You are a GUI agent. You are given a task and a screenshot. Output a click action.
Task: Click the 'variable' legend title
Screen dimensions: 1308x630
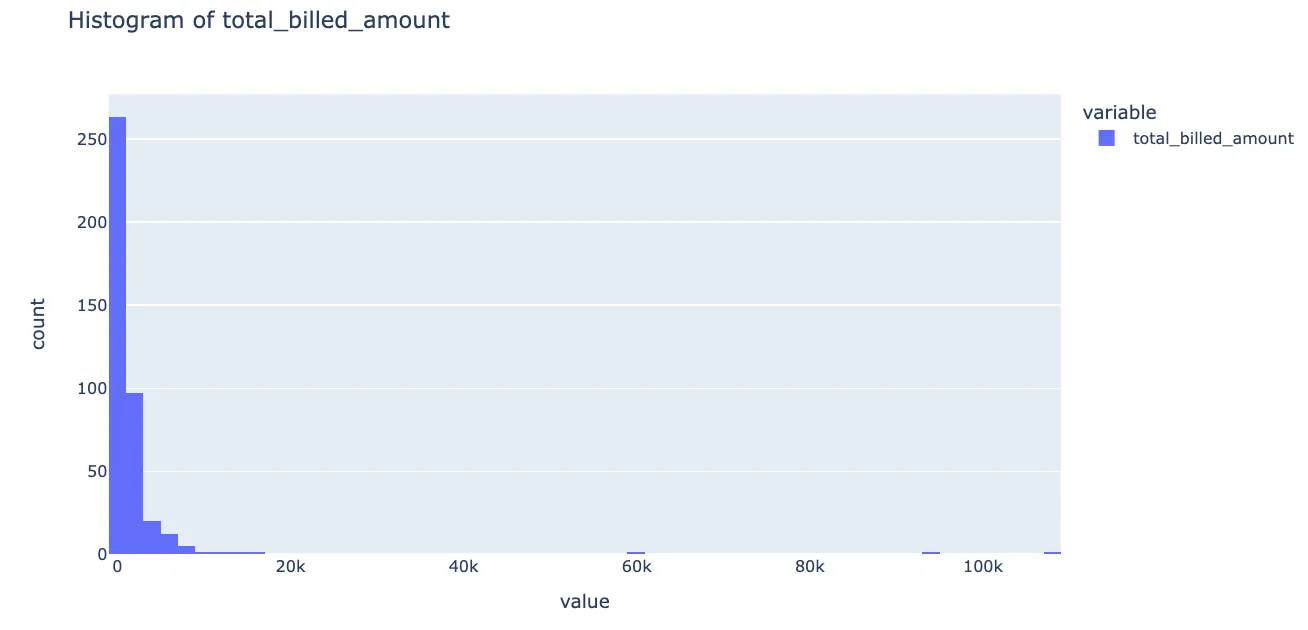(x=1119, y=113)
